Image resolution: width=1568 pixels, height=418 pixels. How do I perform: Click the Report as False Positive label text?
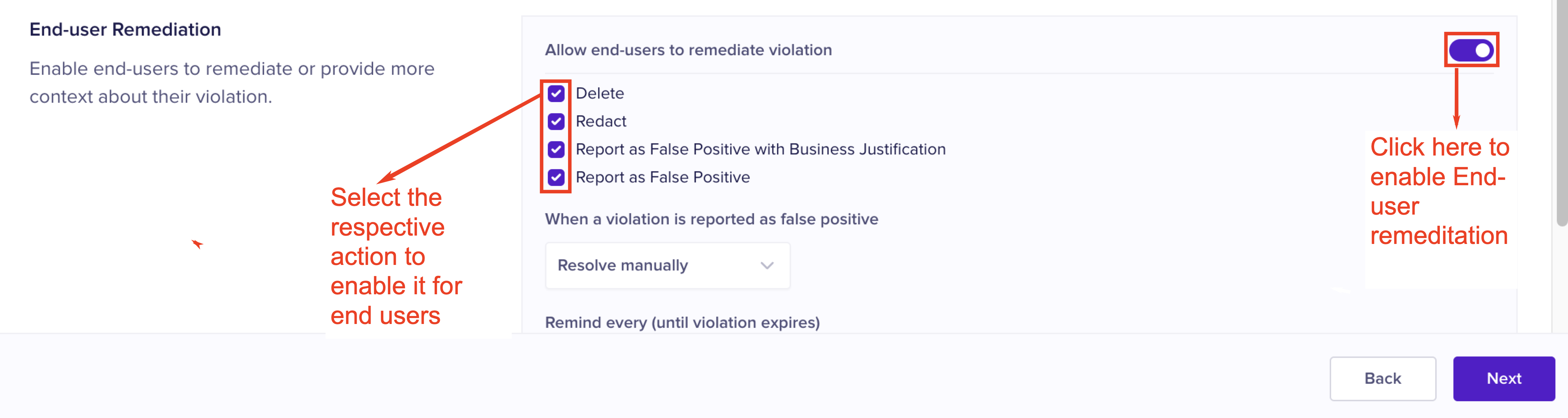pos(662,177)
